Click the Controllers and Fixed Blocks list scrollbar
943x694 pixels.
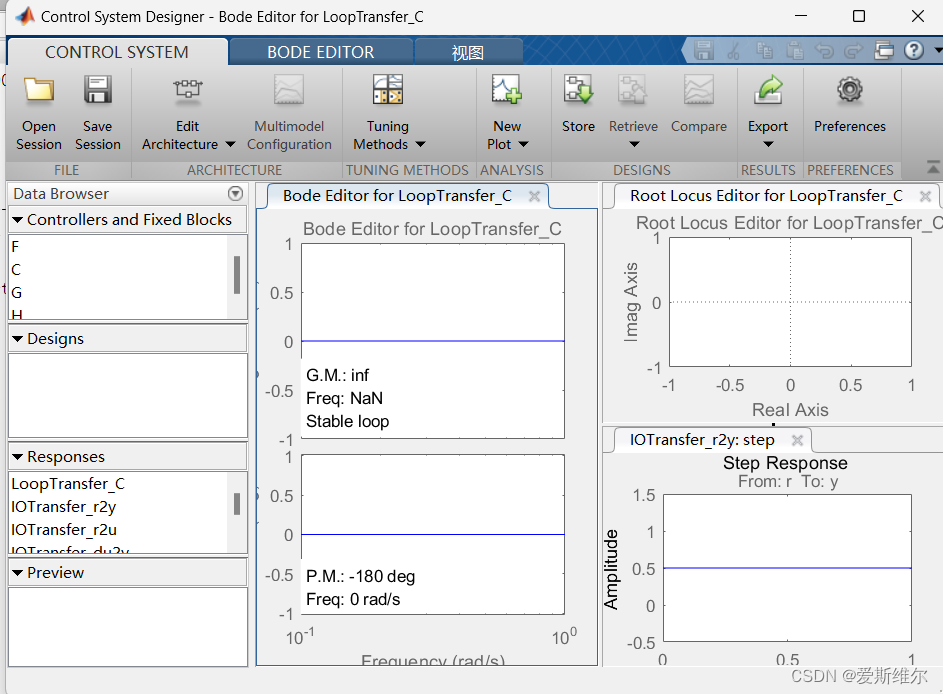237,275
